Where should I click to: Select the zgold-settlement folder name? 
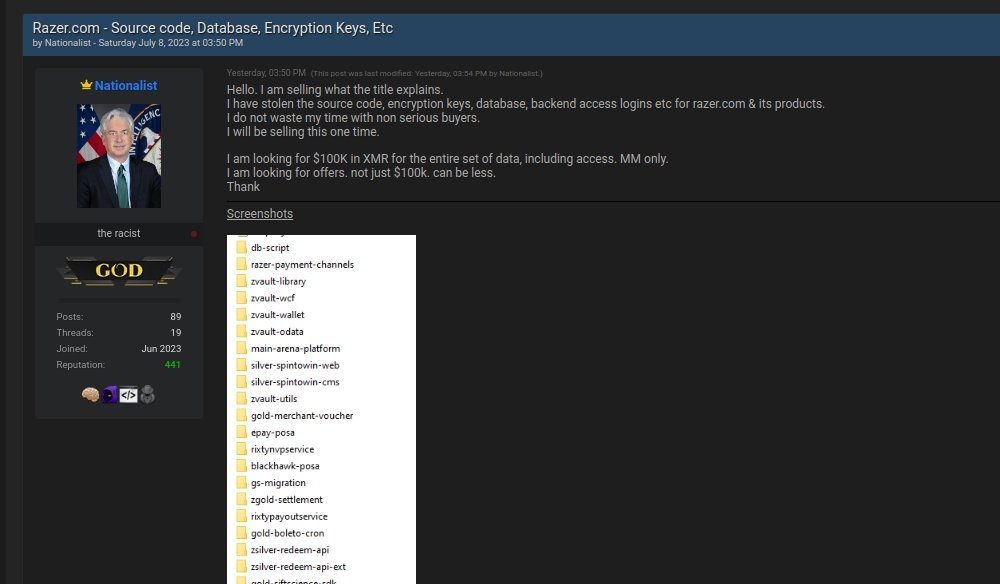pyautogui.click(x=286, y=500)
